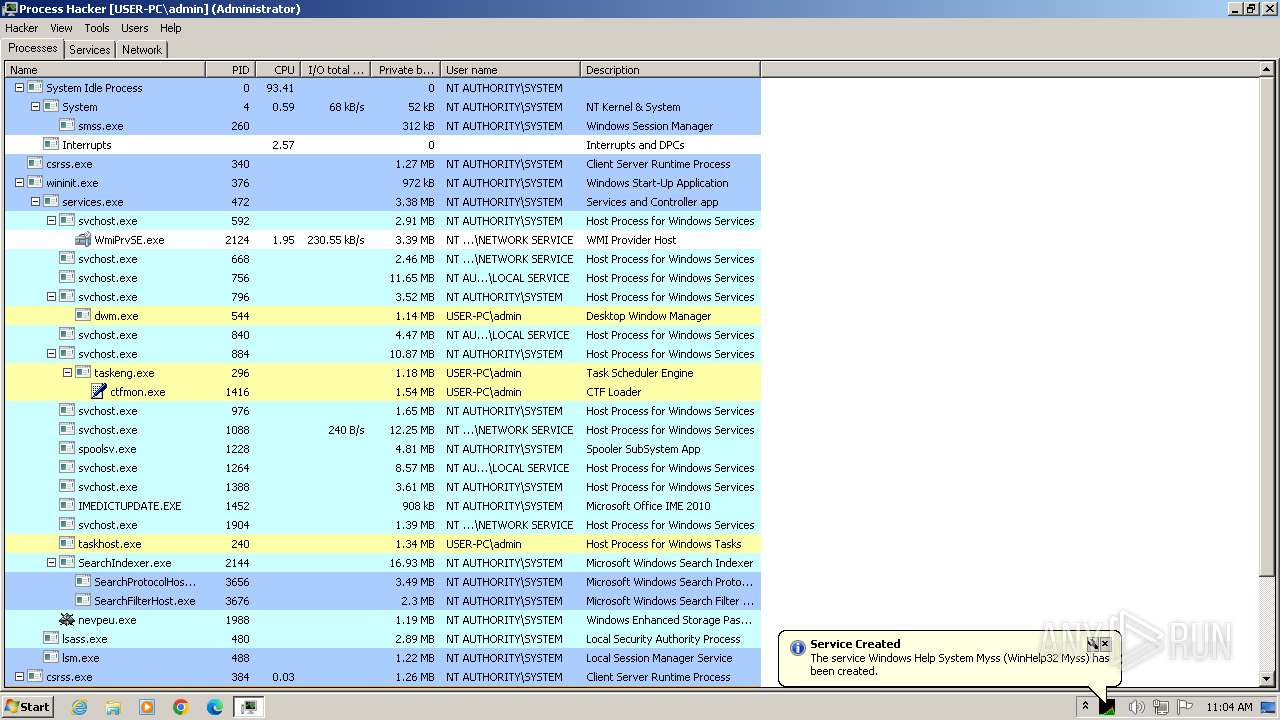The image size is (1280, 720).
Task: Open Internet Explorer from the taskbar
Action: (x=79, y=707)
